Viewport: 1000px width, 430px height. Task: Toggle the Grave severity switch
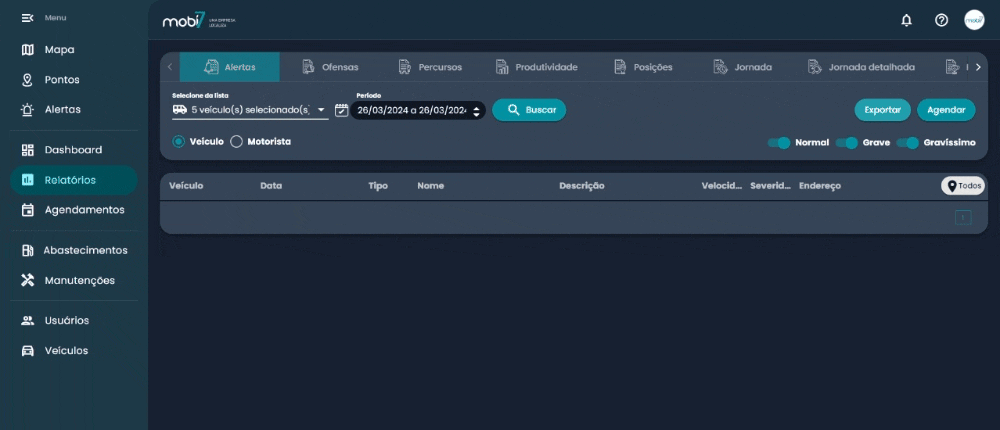[x=847, y=143]
